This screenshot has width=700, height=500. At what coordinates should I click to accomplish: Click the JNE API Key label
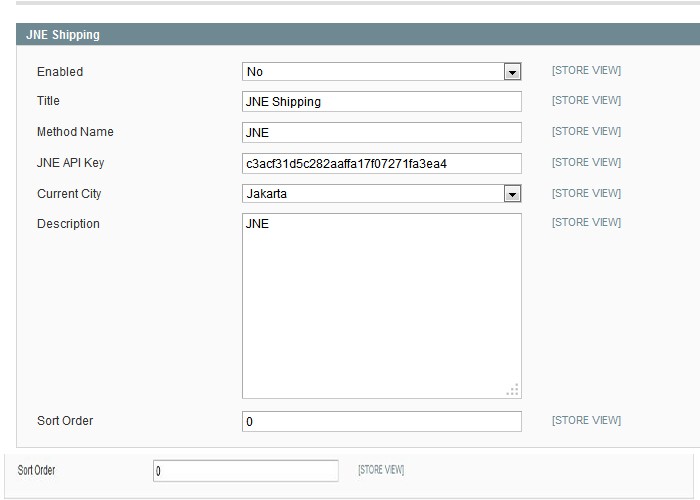pos(71,162)
